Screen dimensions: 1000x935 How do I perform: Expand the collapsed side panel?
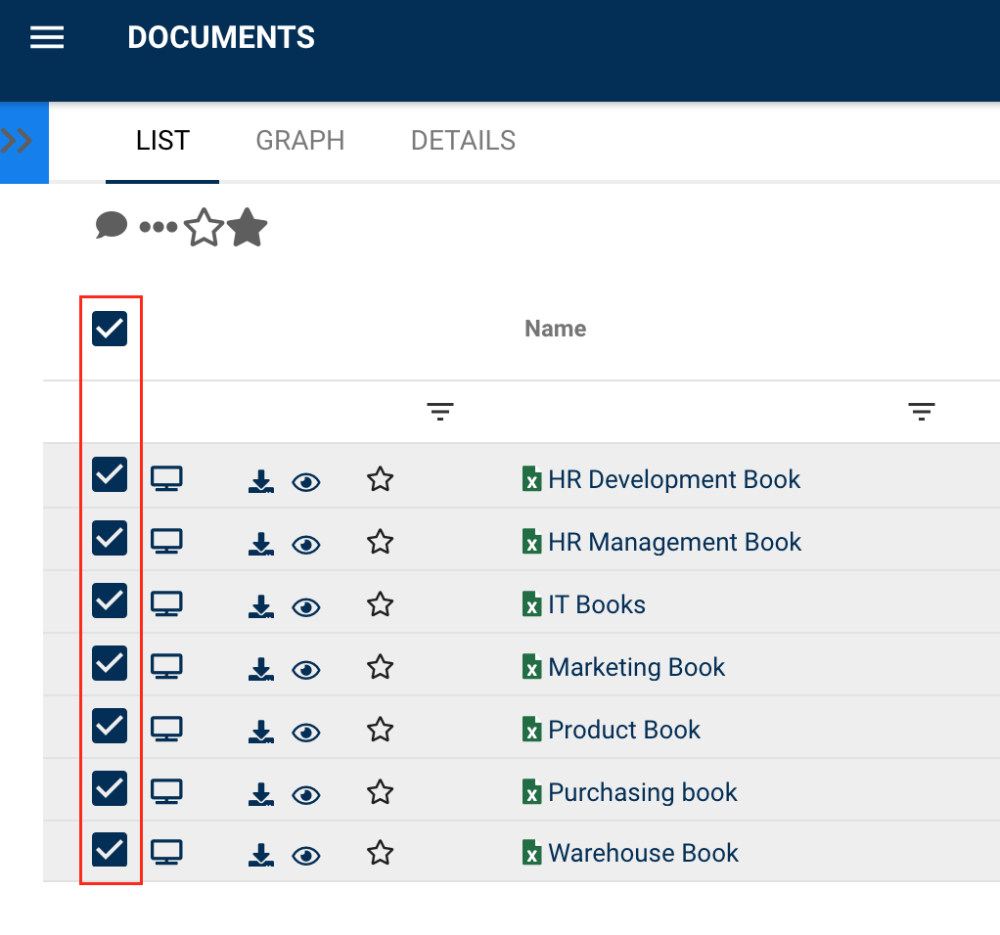(x=18, y=142)
